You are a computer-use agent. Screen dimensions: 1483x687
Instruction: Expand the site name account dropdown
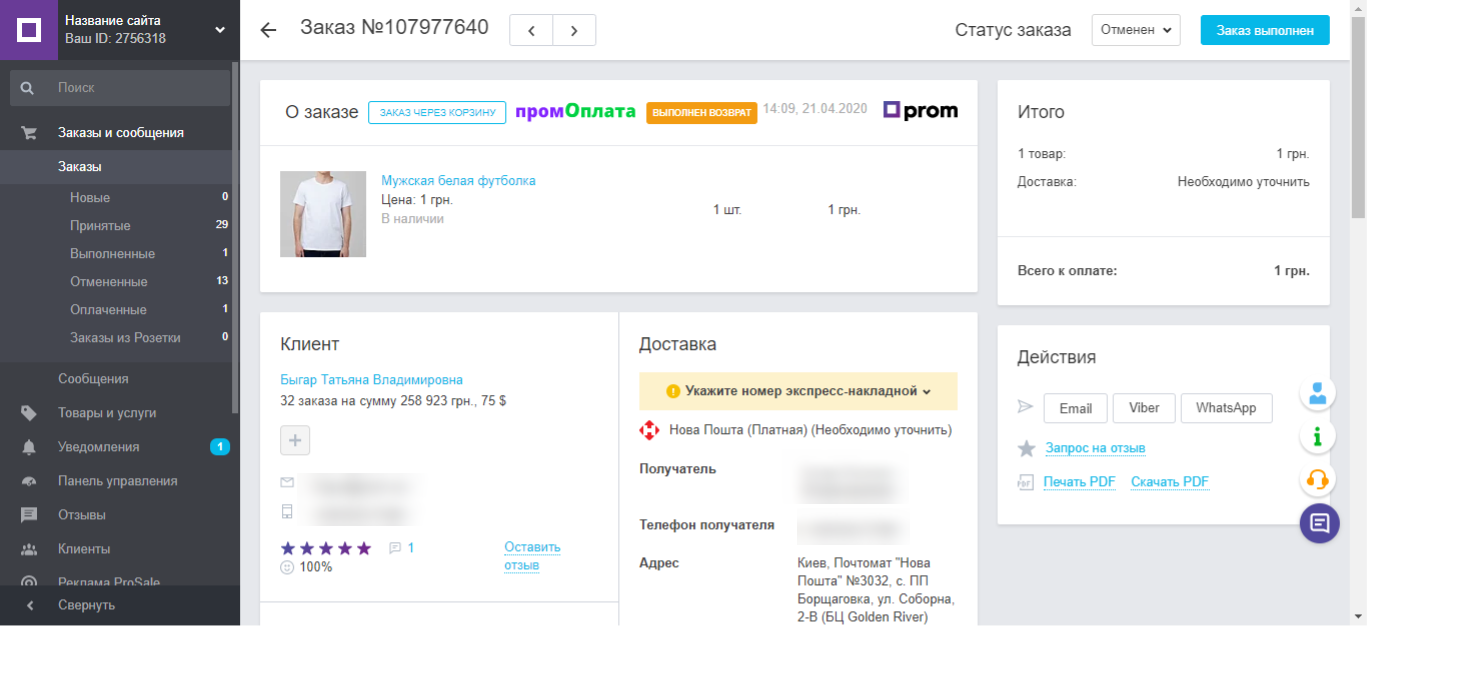tap(220, 30)
